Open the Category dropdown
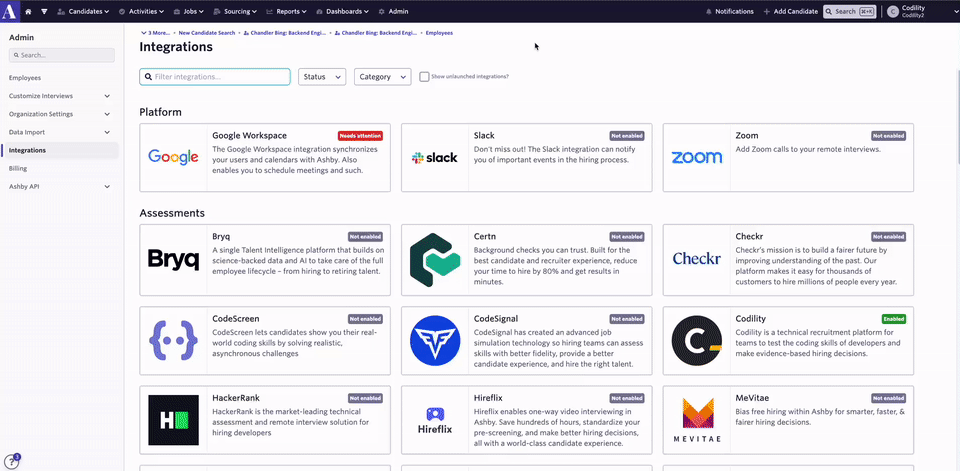Image resolution: width=960 pixels, height=471 pixels. [x=383, y=77]
